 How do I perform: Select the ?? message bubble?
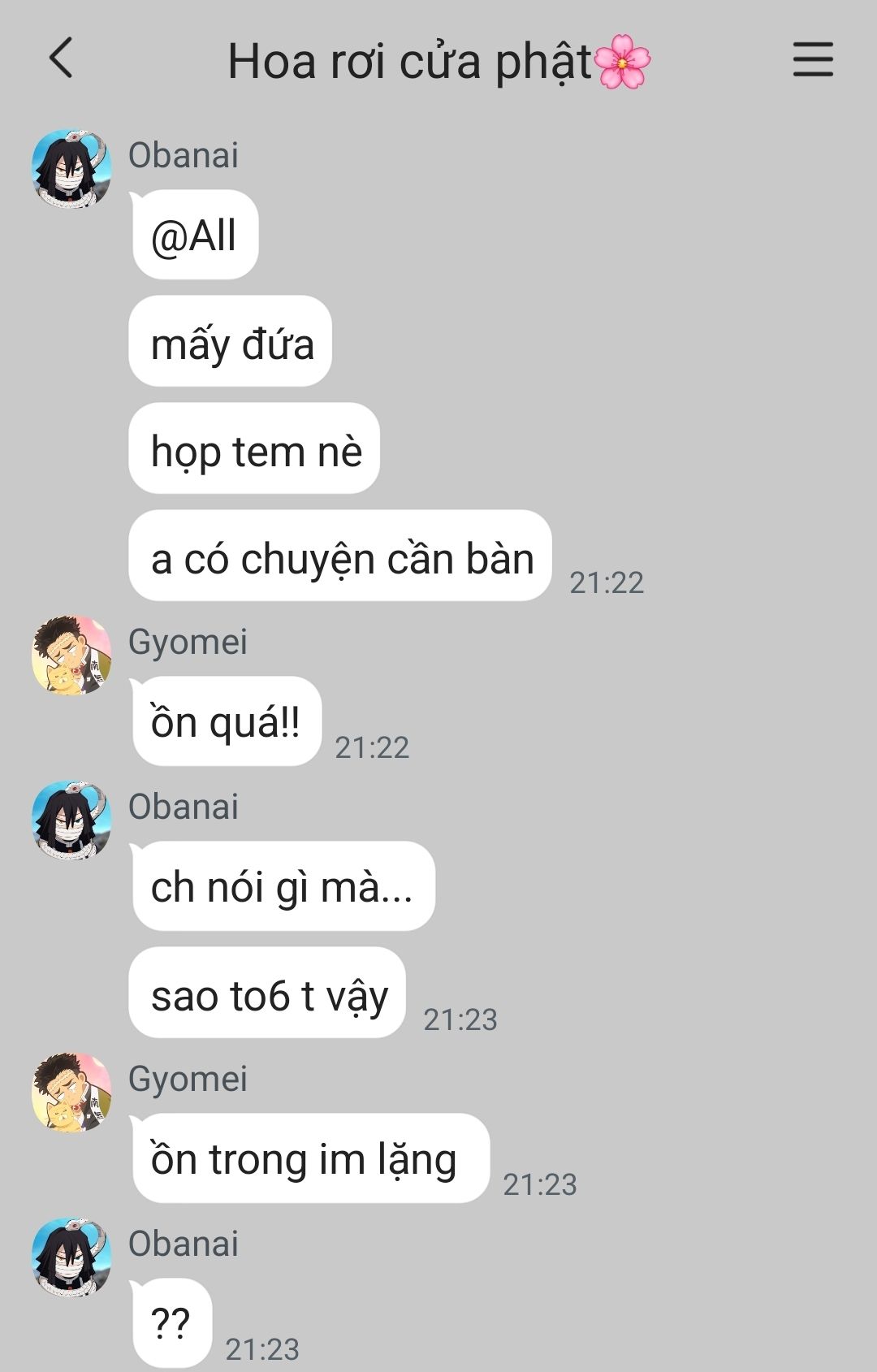(171, 1323)
